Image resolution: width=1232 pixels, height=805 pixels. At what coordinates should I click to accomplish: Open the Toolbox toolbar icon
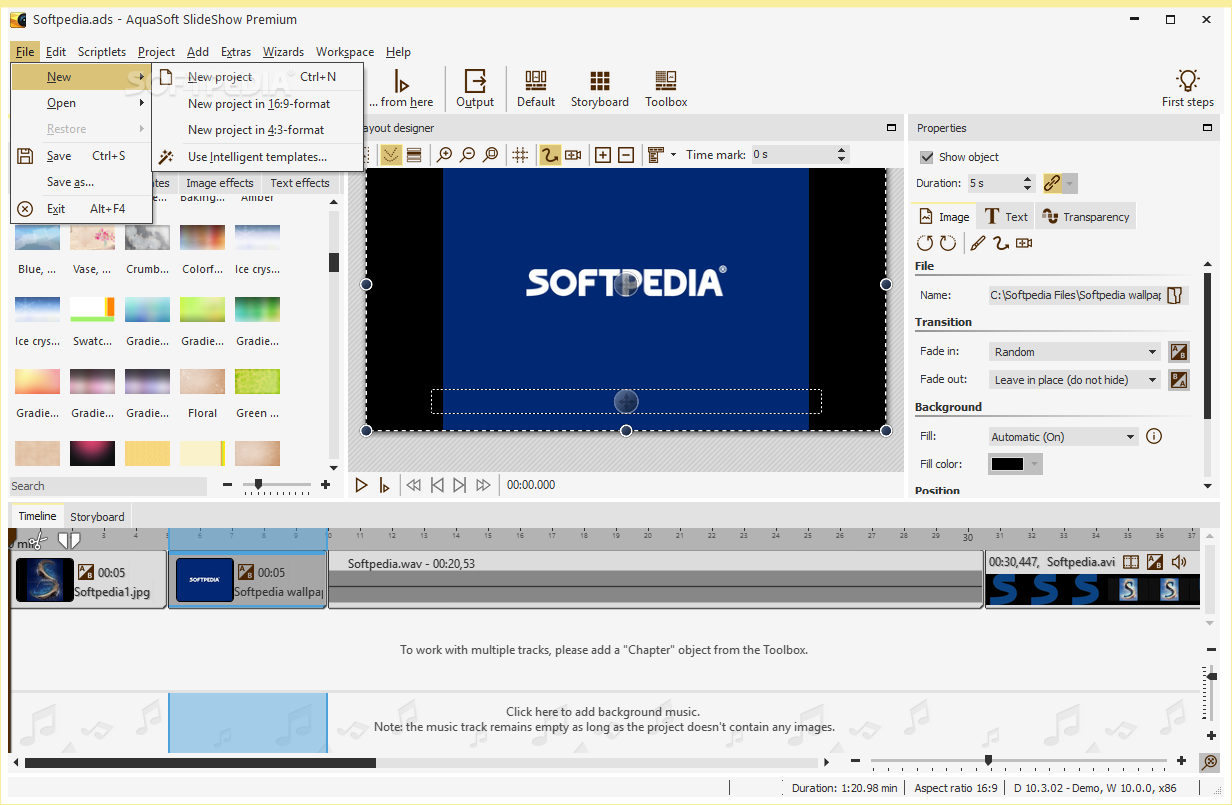pyautogui.click(x=666, y=88)
